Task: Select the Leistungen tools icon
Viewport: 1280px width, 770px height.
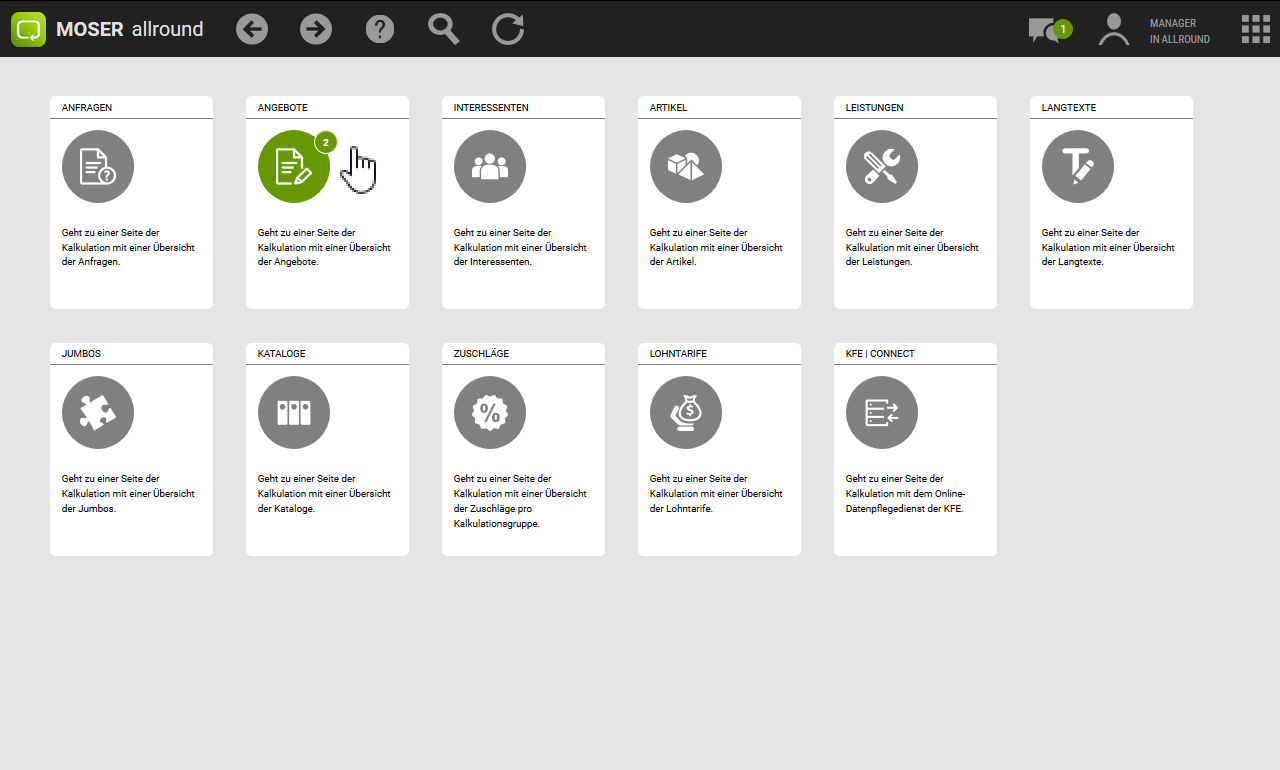Action: (882, 166)
